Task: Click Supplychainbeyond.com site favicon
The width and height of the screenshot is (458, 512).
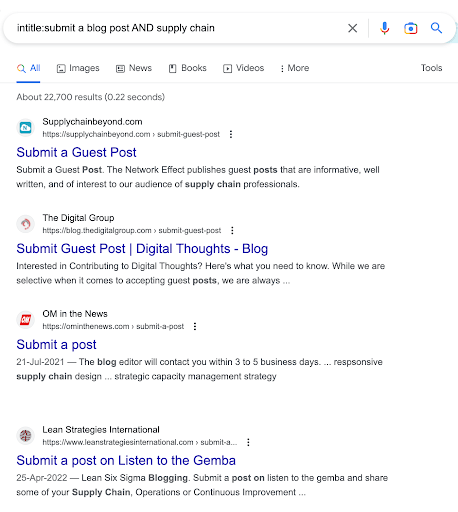Action: tap(25, 127)
